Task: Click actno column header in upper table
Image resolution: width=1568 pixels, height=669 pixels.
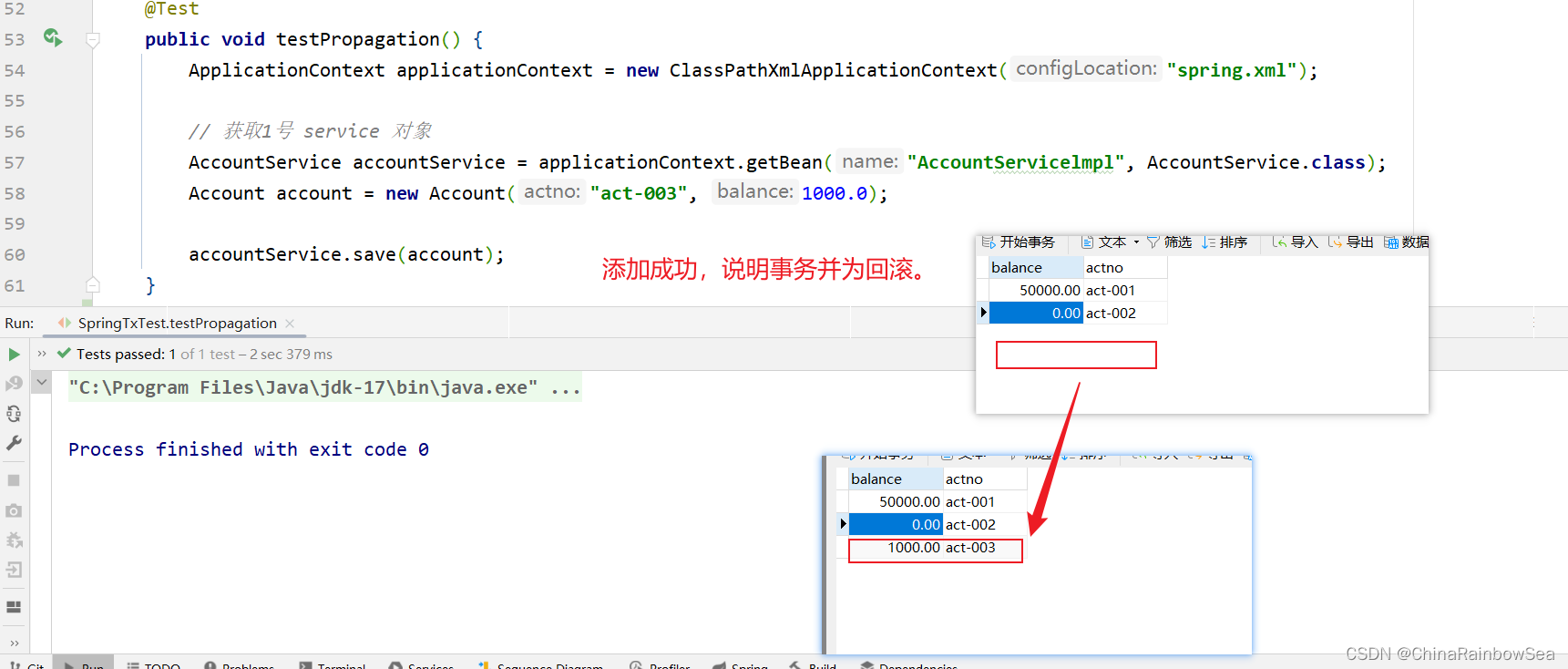Action: [x=1125, y=267]
